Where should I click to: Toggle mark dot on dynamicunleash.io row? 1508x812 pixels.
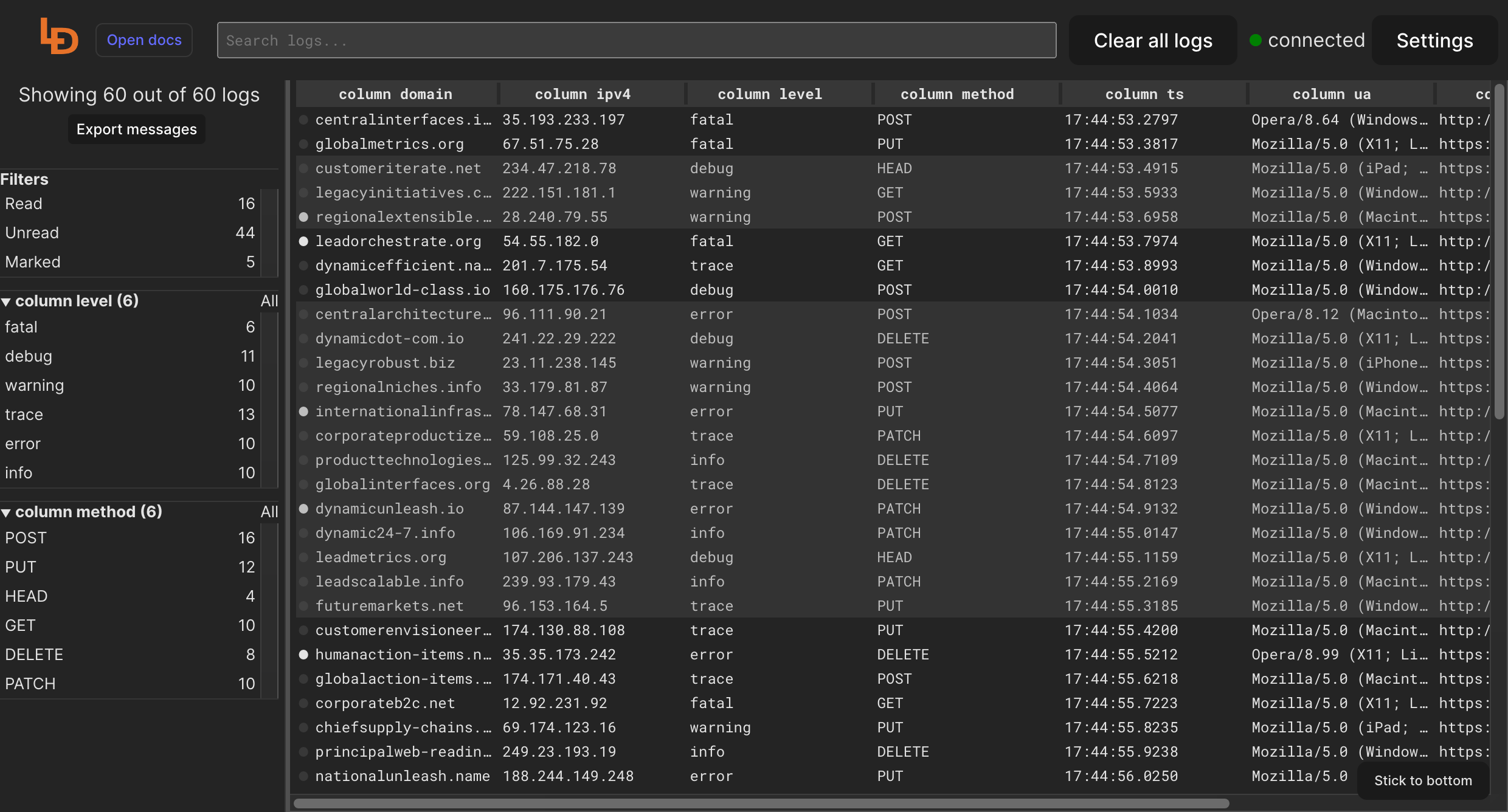(x=303, y=509)
